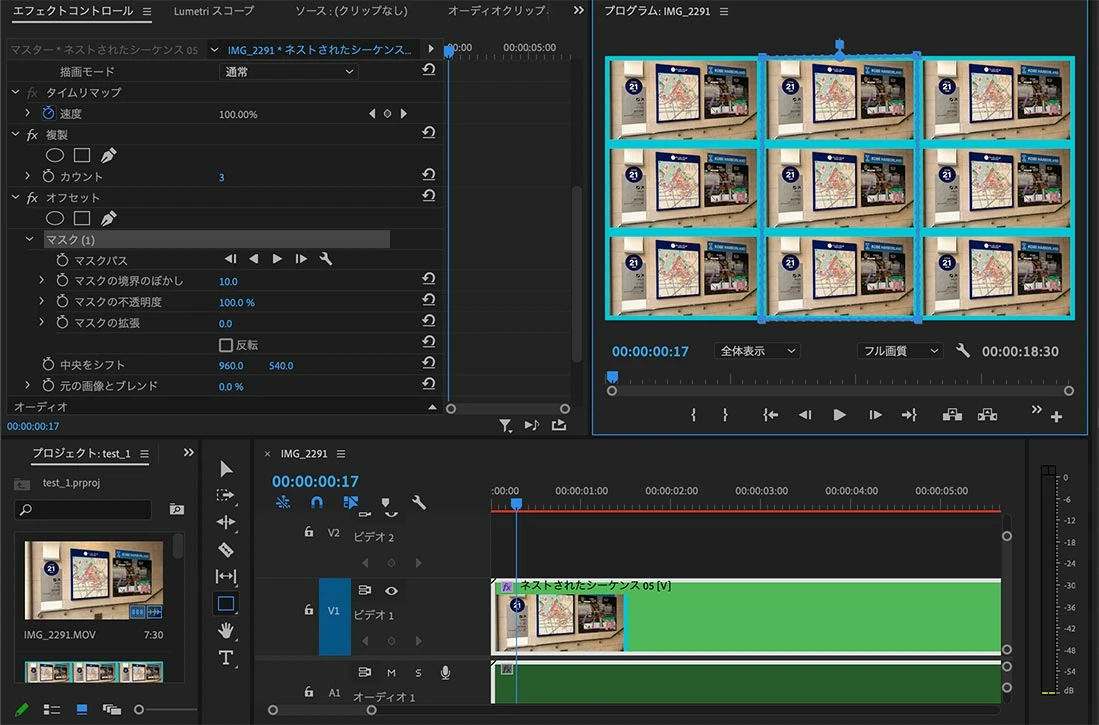Track mask backward one frame

230,259
